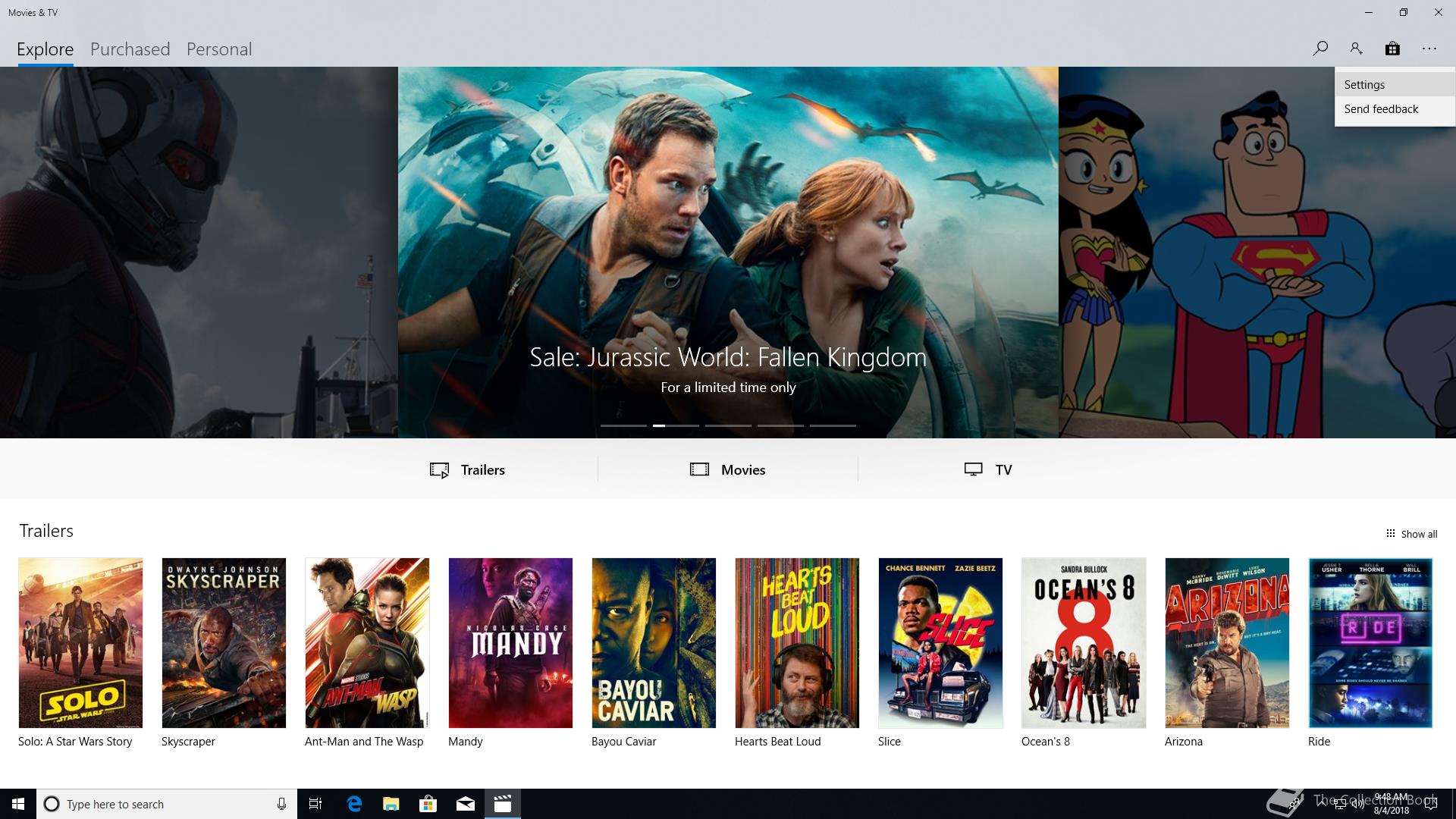Show the Teen Titans carousel slide on right
Viewport: 1456px width, 819px height.
(1257, 252)
